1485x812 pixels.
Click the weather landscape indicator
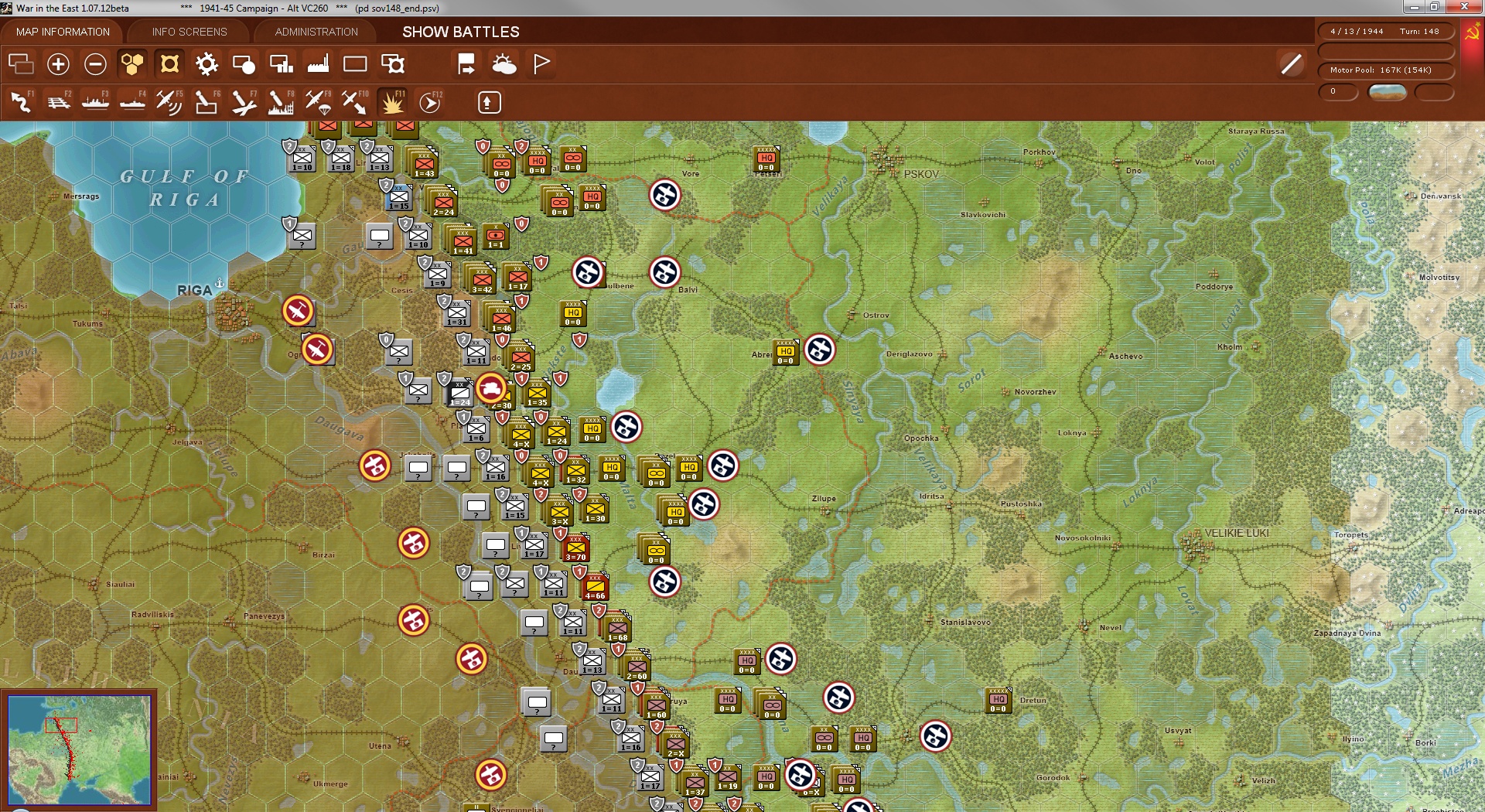pyautogui.click(x=1387, y=92)
